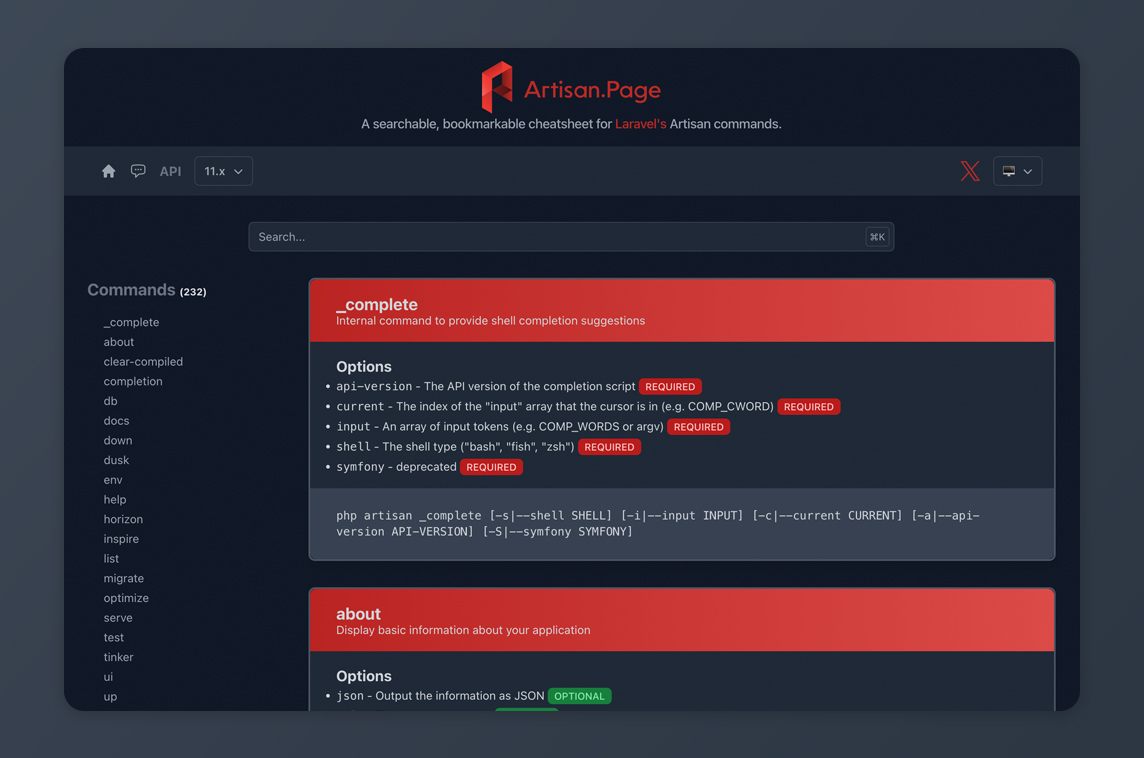Click the home icon in navigation bar
This screenshot has height=758, width=1144.
pos(108,171)
